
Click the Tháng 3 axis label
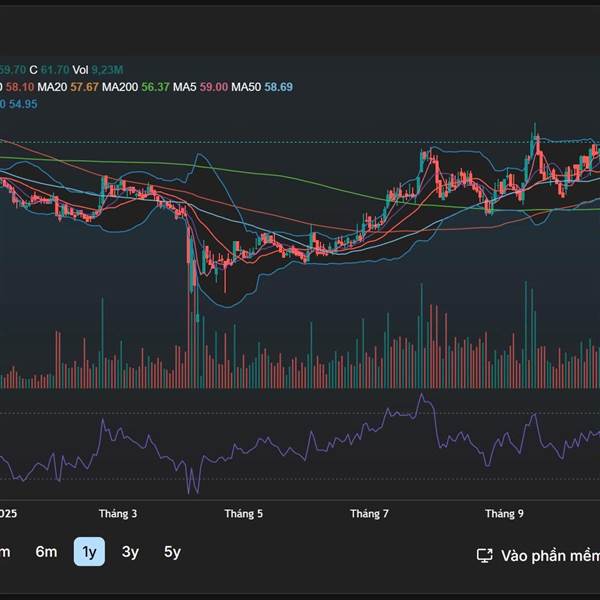tap(118, 514)
